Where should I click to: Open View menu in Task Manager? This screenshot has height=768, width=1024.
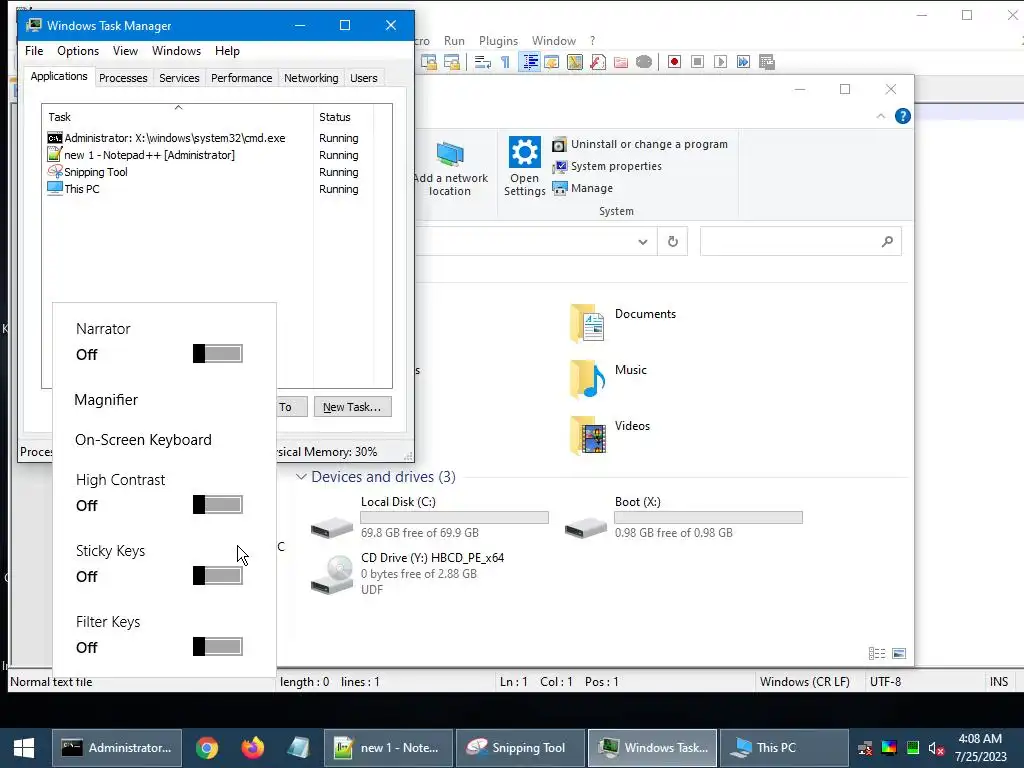125,51
